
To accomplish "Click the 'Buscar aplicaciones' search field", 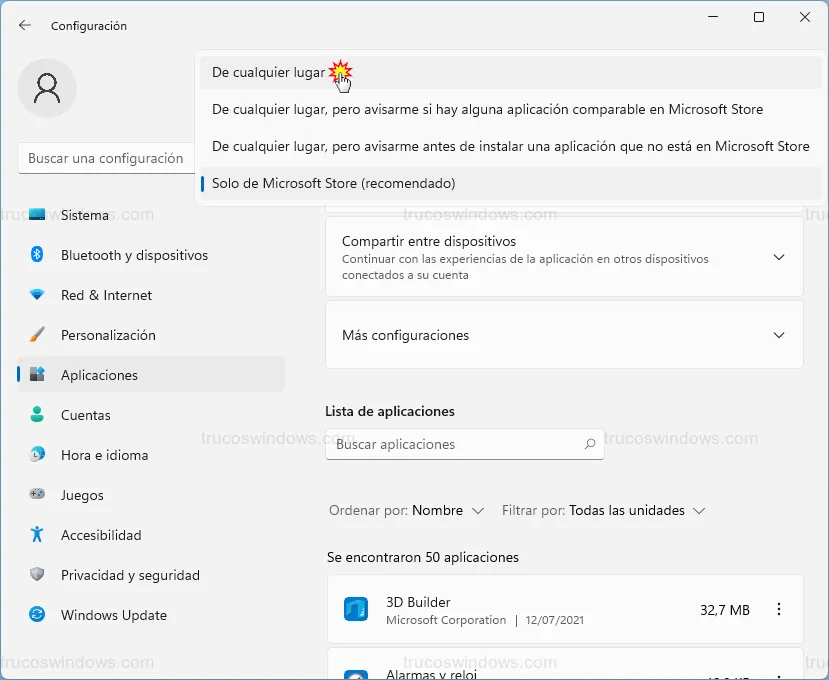I will 455,444.
